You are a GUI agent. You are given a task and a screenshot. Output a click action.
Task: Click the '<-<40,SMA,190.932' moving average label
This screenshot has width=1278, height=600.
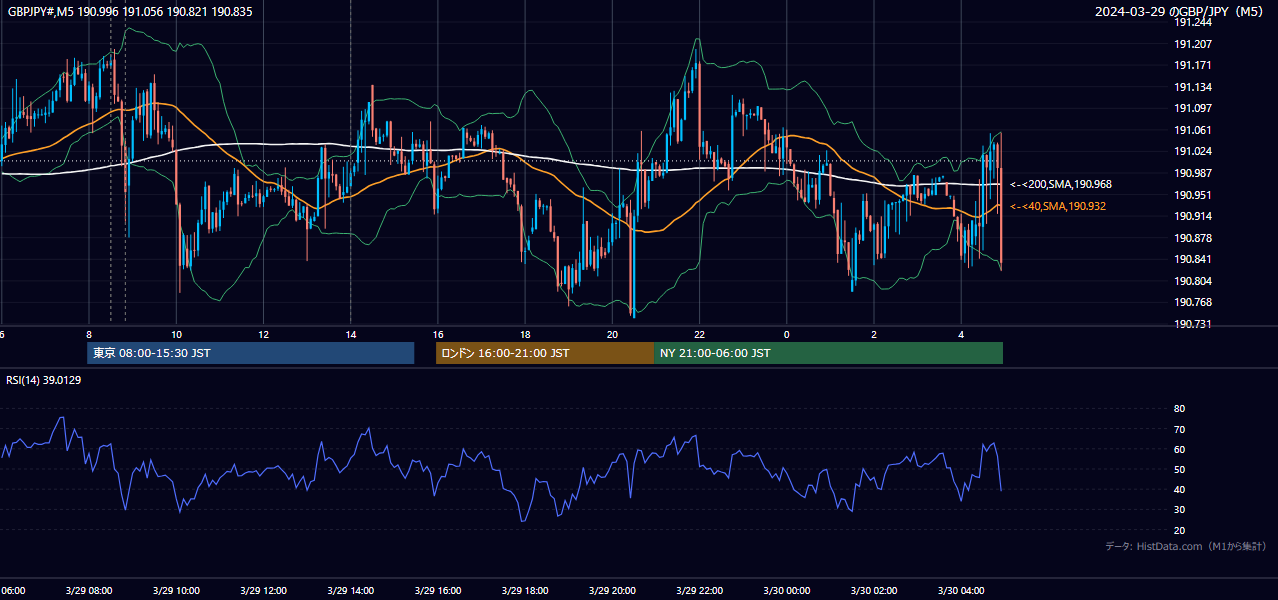point(1058,206)
